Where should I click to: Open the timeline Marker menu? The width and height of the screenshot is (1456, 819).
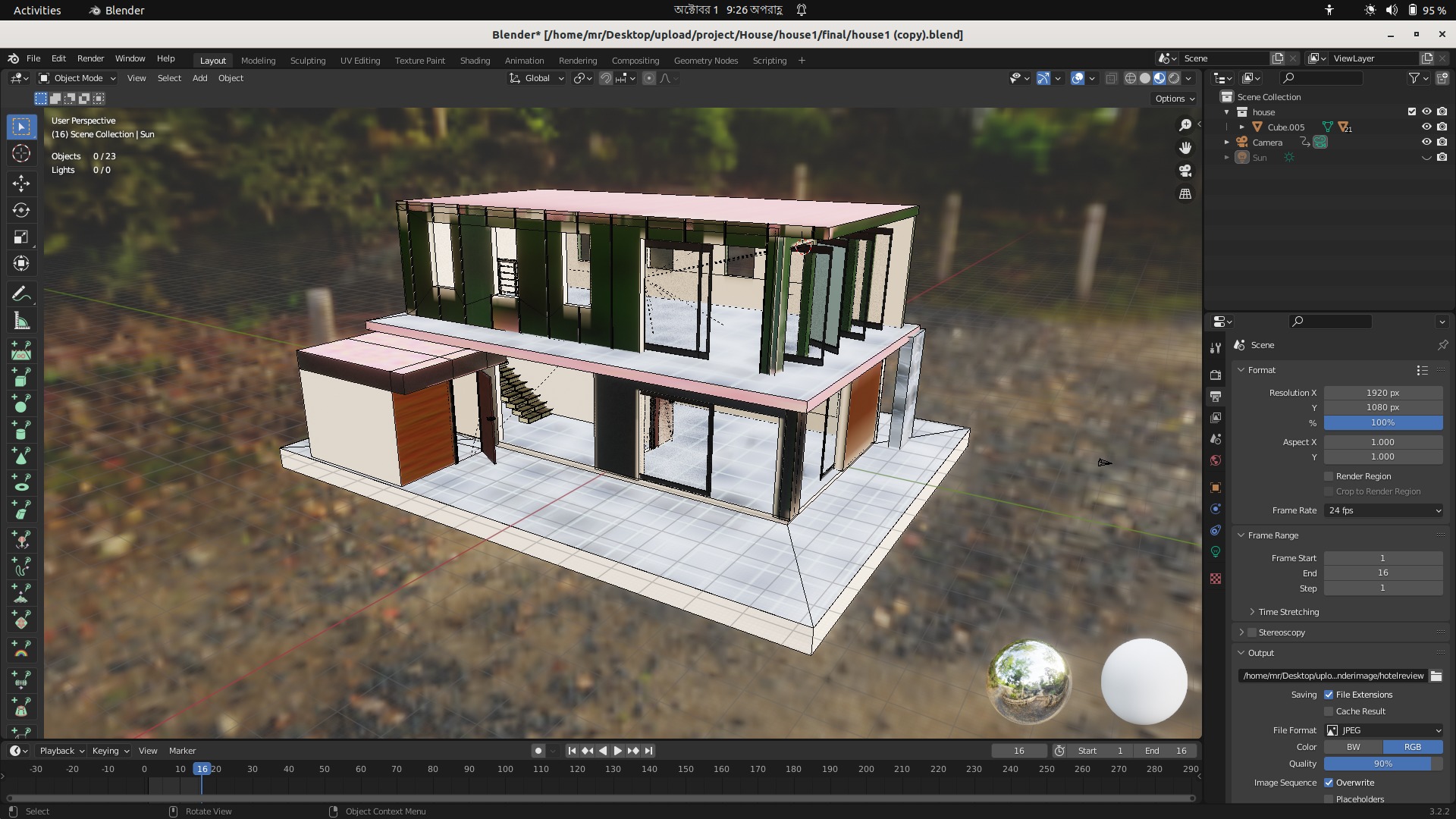coord(182,751)
